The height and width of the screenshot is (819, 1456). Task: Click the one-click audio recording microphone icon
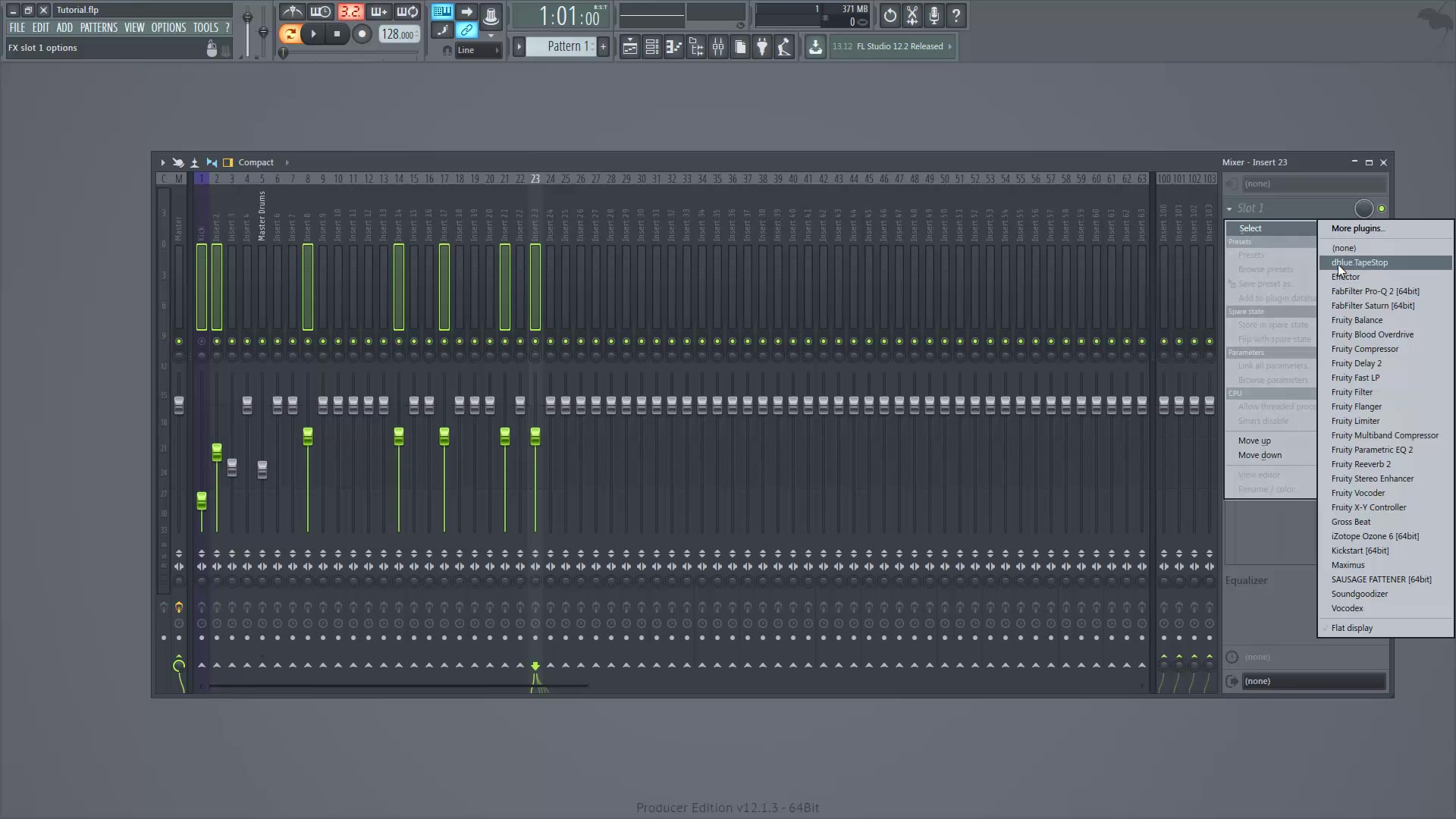tap(934, 15)
